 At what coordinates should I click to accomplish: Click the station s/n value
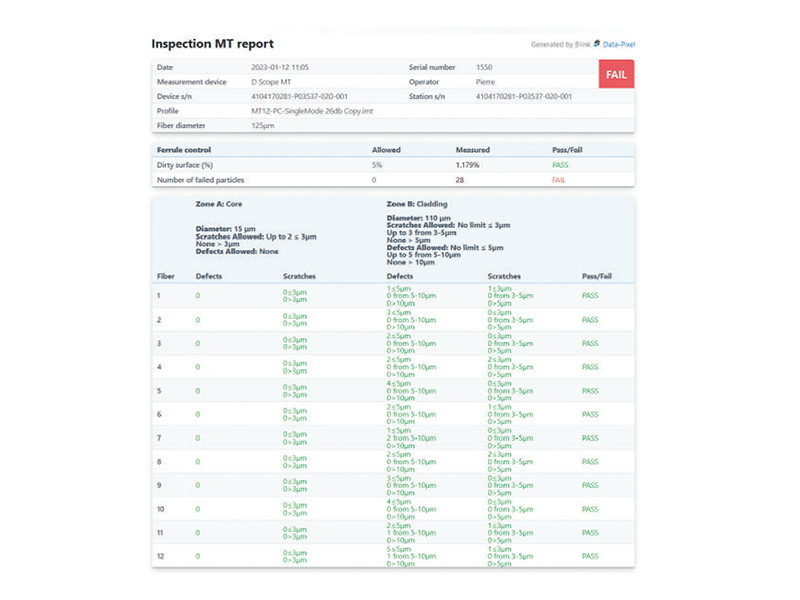523,96
